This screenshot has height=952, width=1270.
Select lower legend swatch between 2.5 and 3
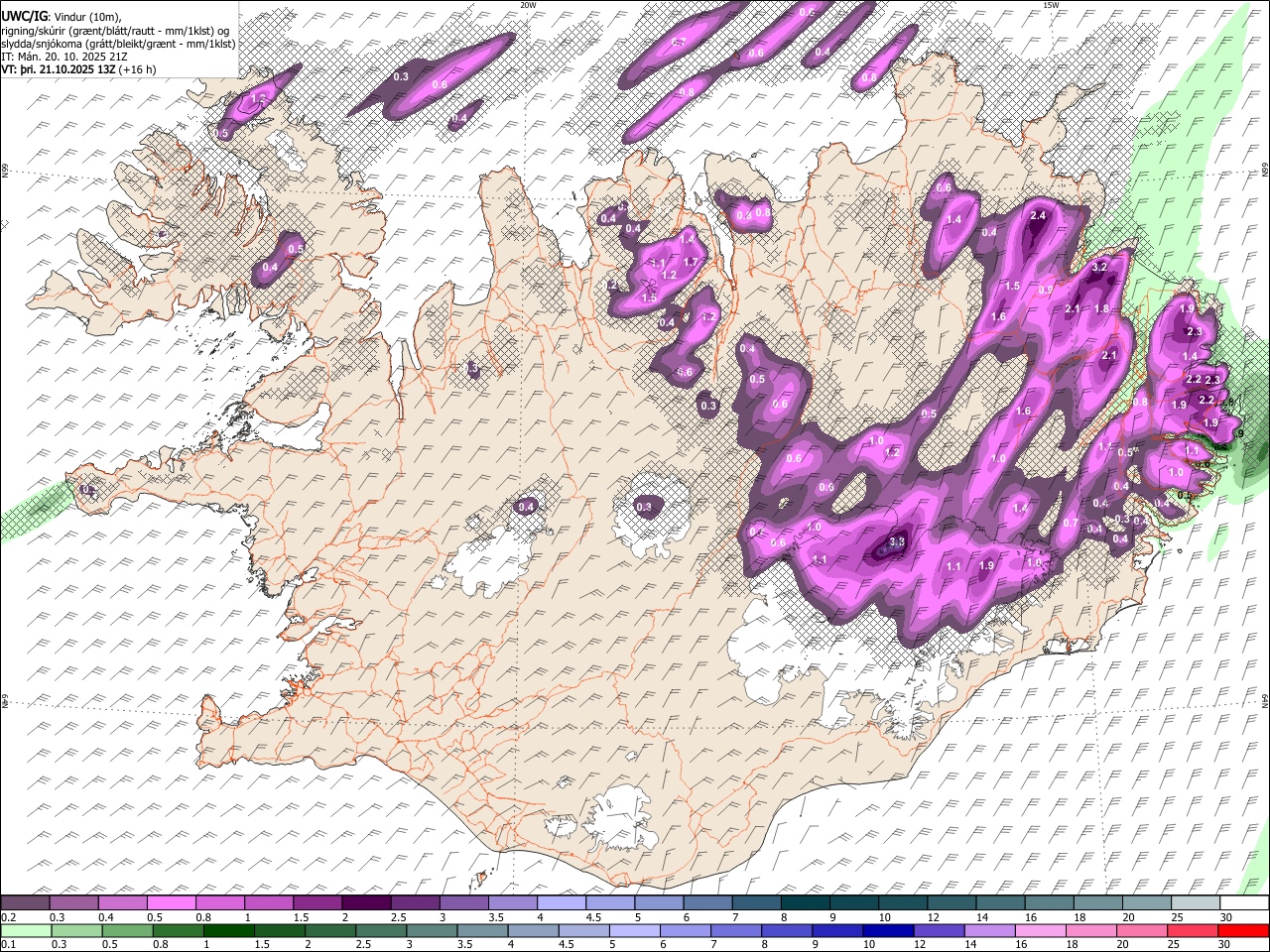coord(381,930)
